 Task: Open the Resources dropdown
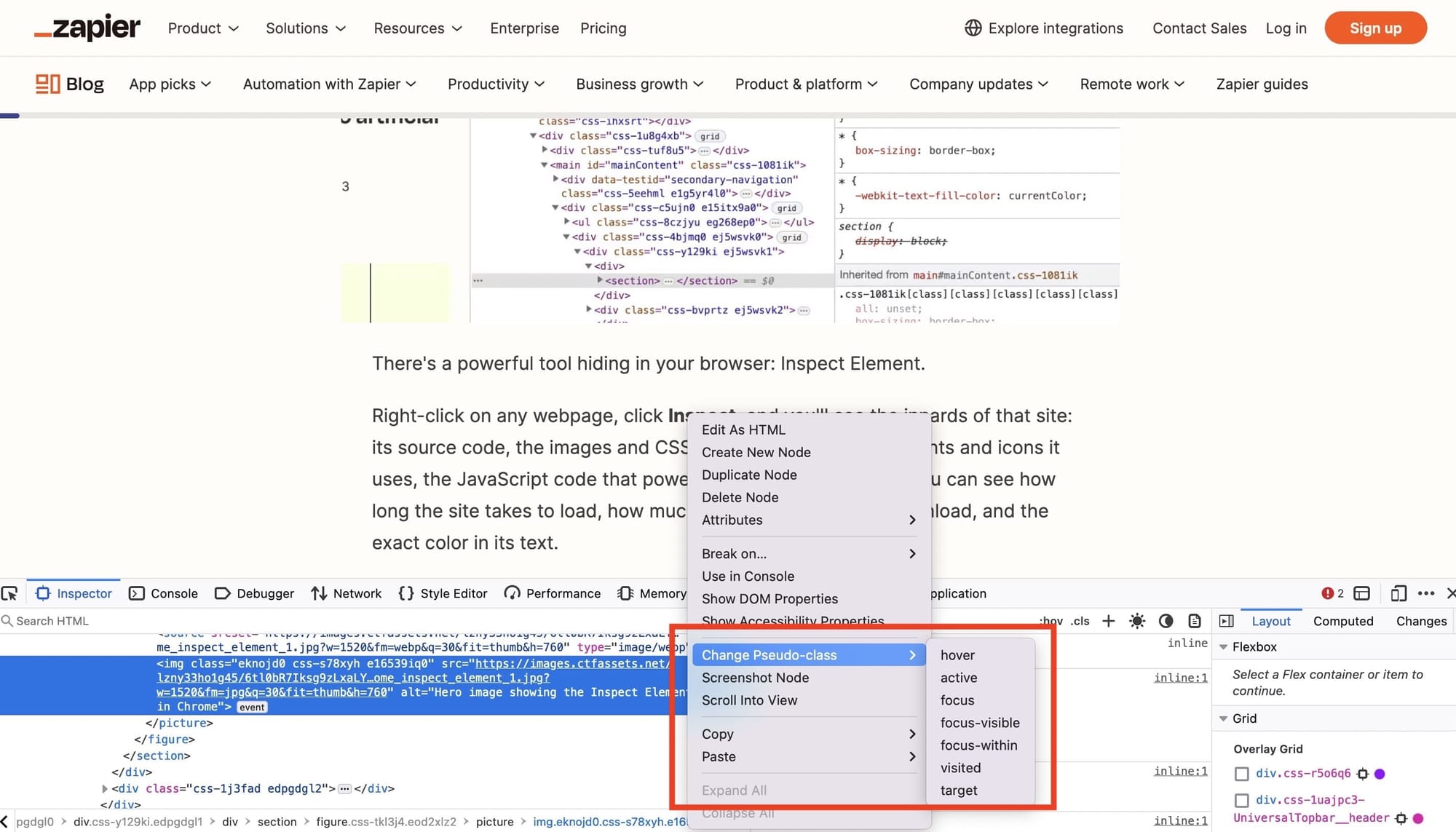click(418, 28)
